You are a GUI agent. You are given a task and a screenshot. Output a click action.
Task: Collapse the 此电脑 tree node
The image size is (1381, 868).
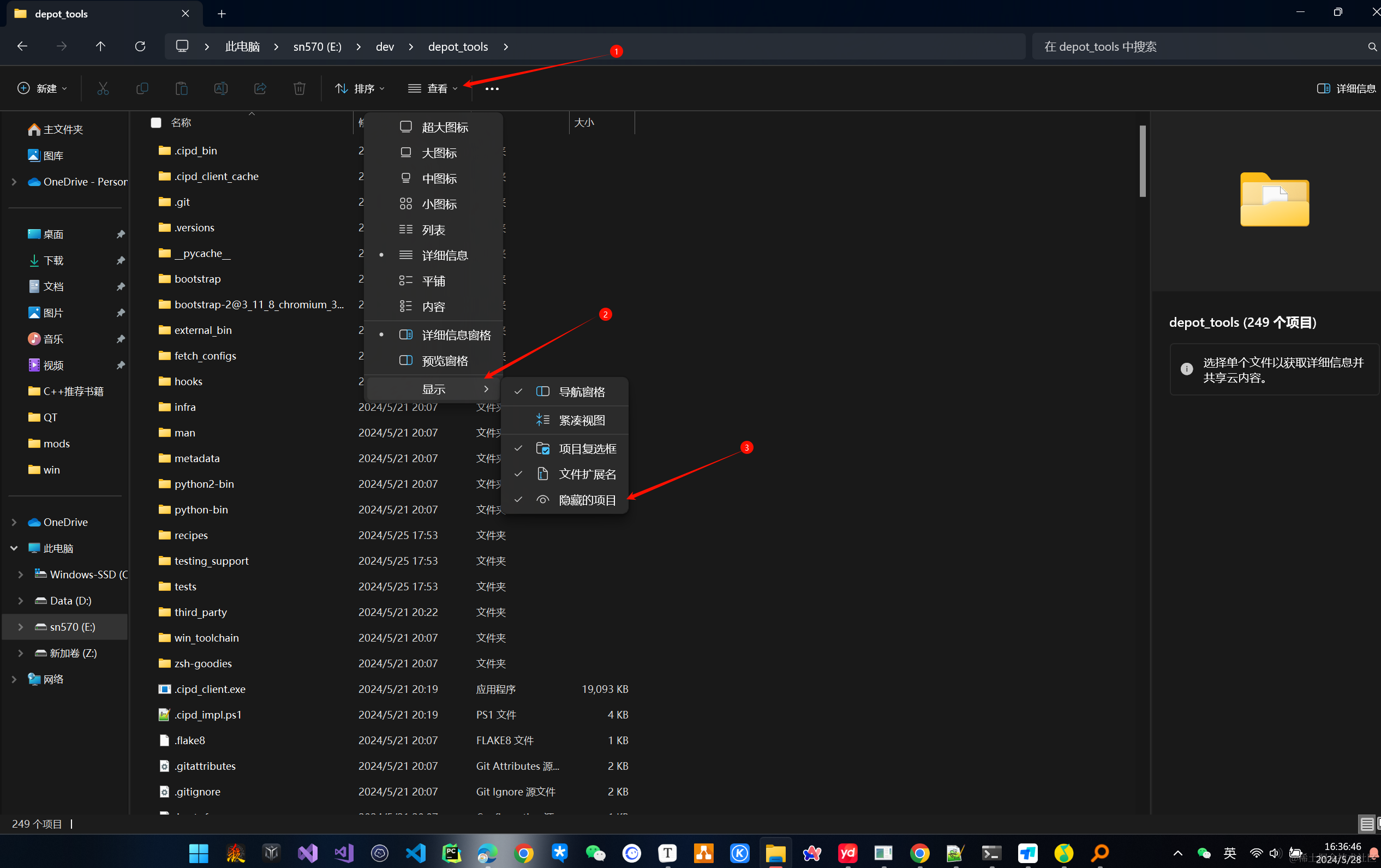14,548
